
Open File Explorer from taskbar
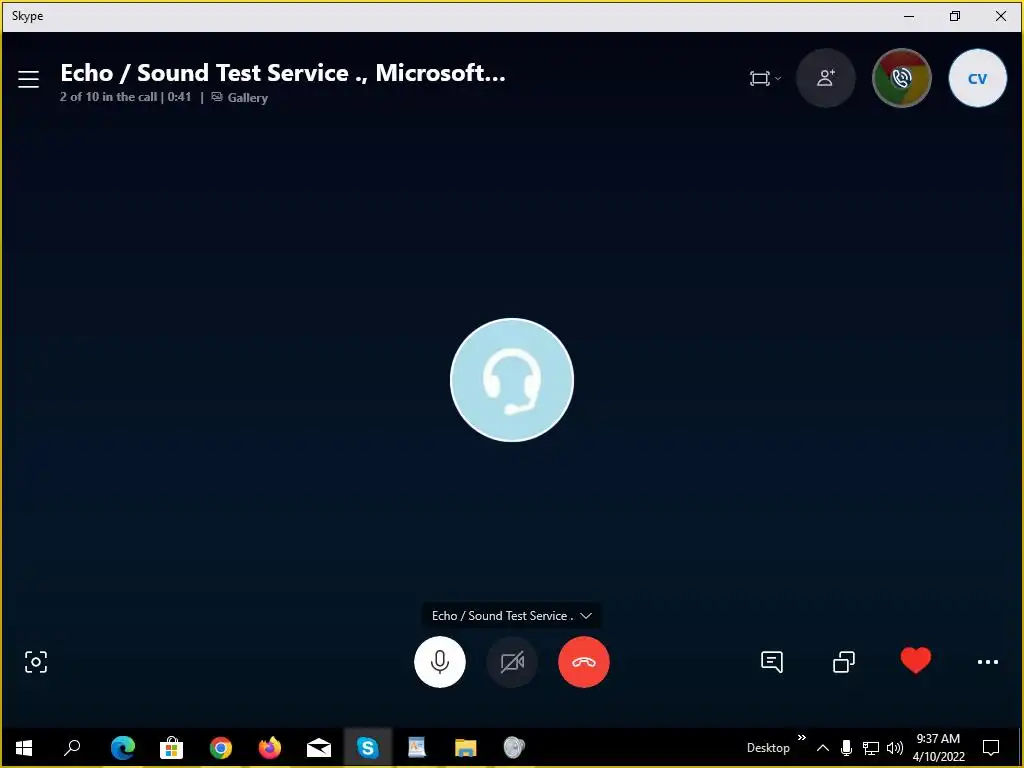pos(466,748)
